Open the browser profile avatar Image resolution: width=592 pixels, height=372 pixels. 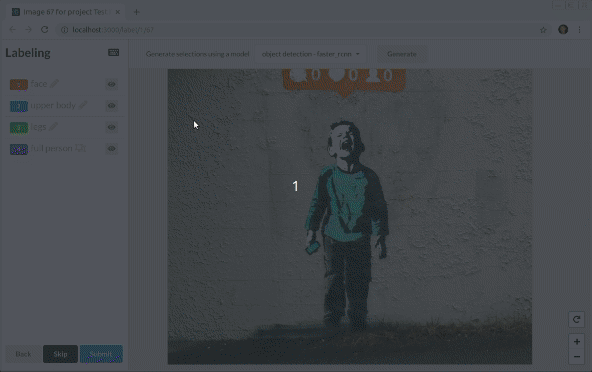(563, 29)
